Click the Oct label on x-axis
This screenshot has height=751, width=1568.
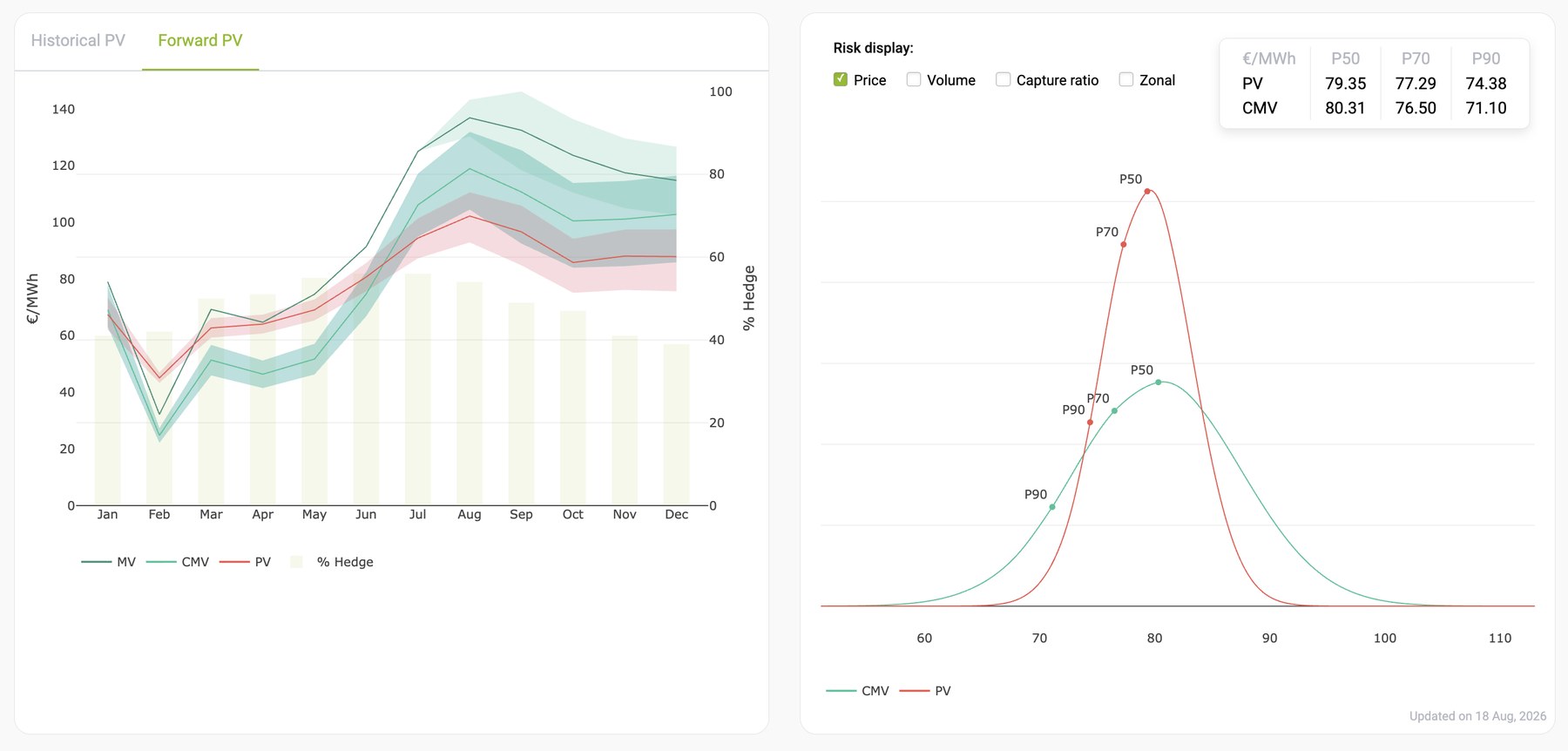(x=573, y=514)
